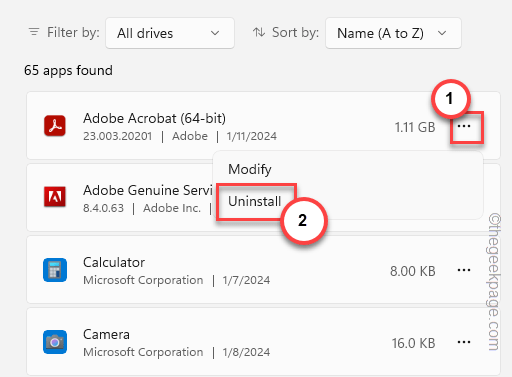Click the filter lines icon
This screenshot has width=512, height=377.
click(34, 32)
